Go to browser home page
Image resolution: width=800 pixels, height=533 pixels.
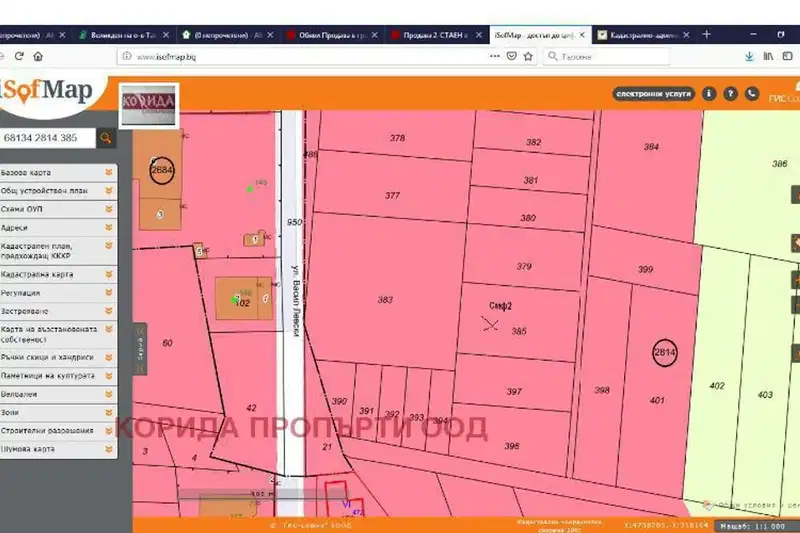[x=38, y=56]
